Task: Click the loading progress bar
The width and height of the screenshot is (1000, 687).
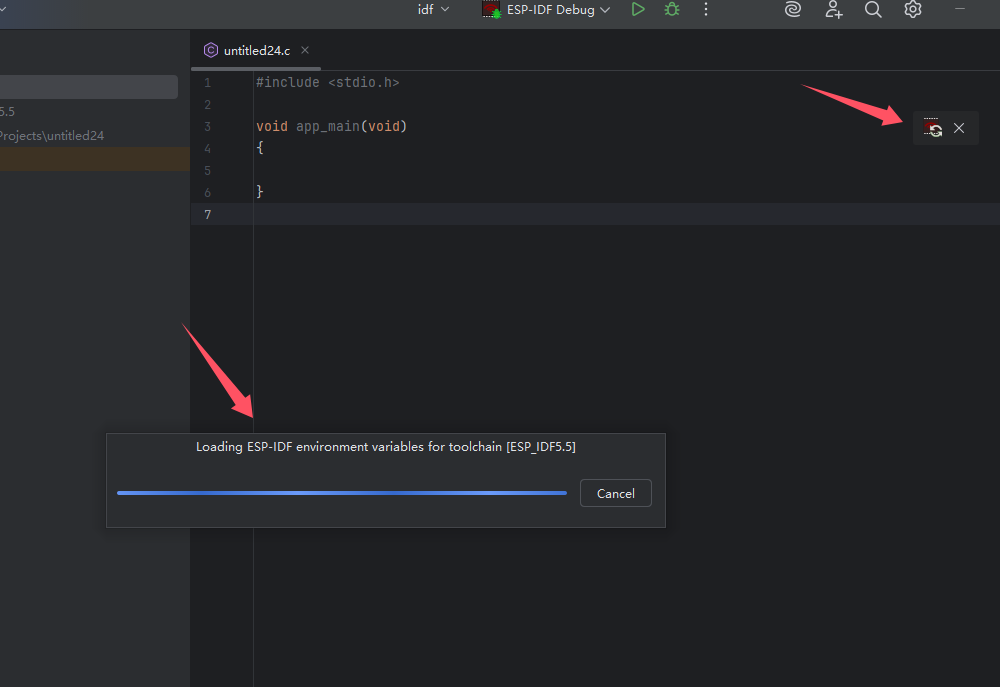Action: point(341,493)
